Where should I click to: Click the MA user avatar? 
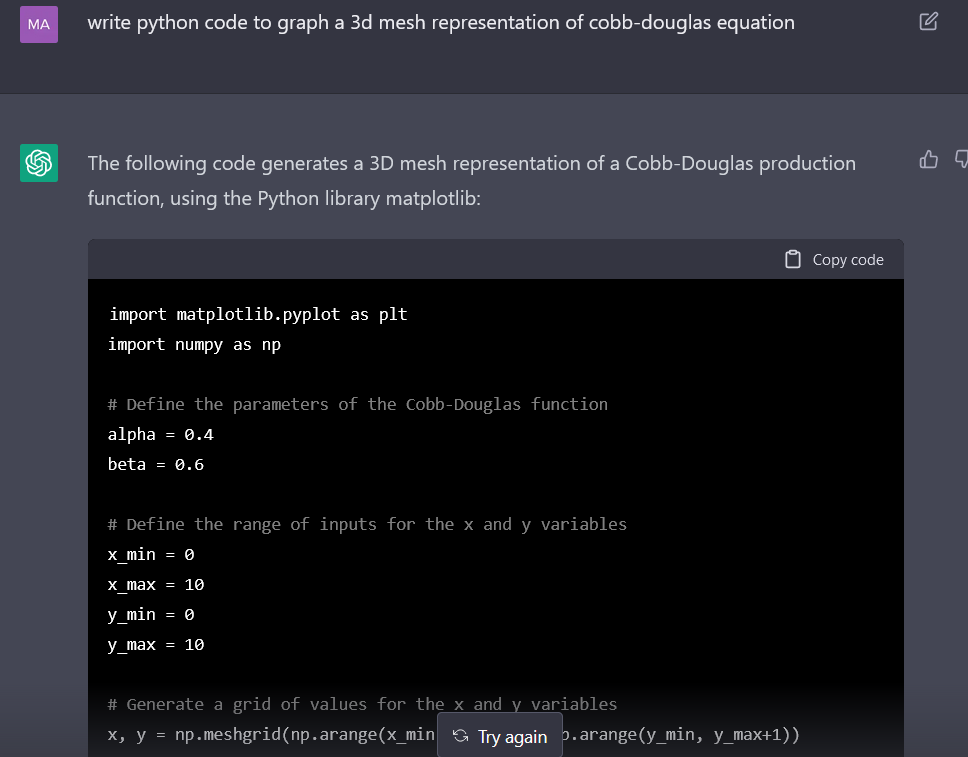pos(39,24)
